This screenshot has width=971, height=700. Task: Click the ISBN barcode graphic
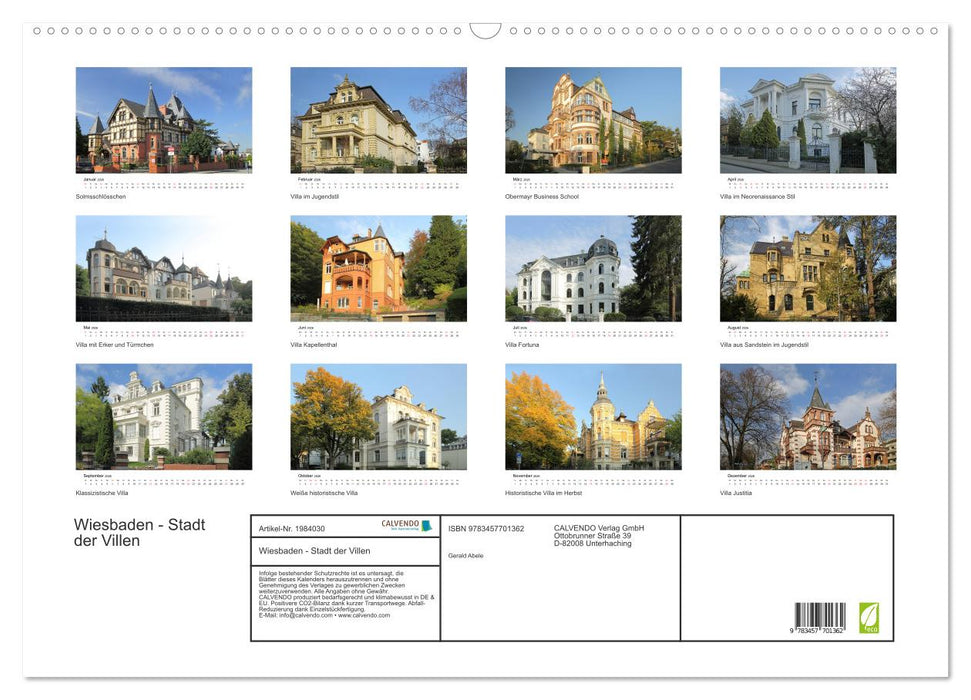[822, 615]
